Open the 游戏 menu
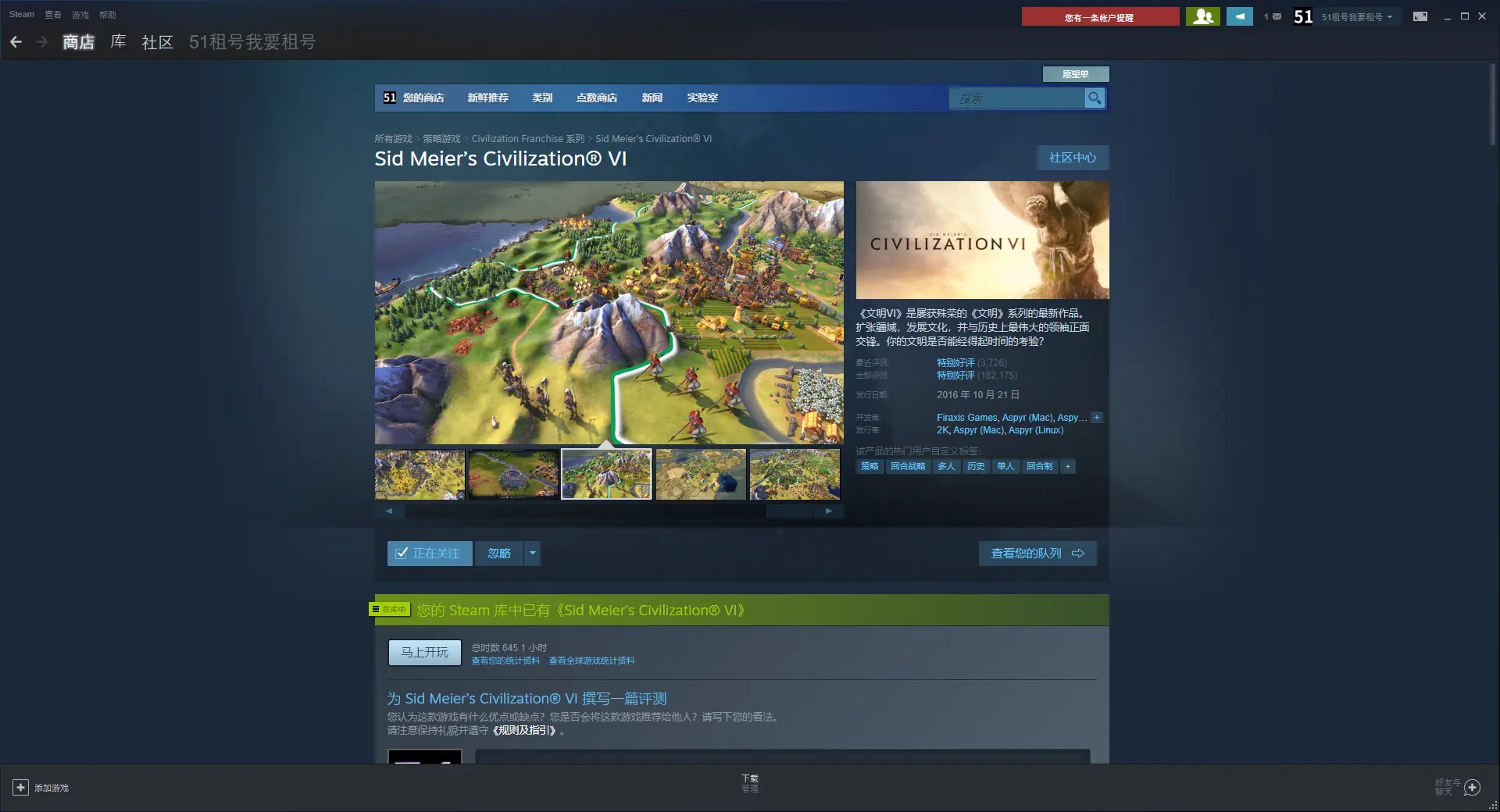 [x=80, y=14]
